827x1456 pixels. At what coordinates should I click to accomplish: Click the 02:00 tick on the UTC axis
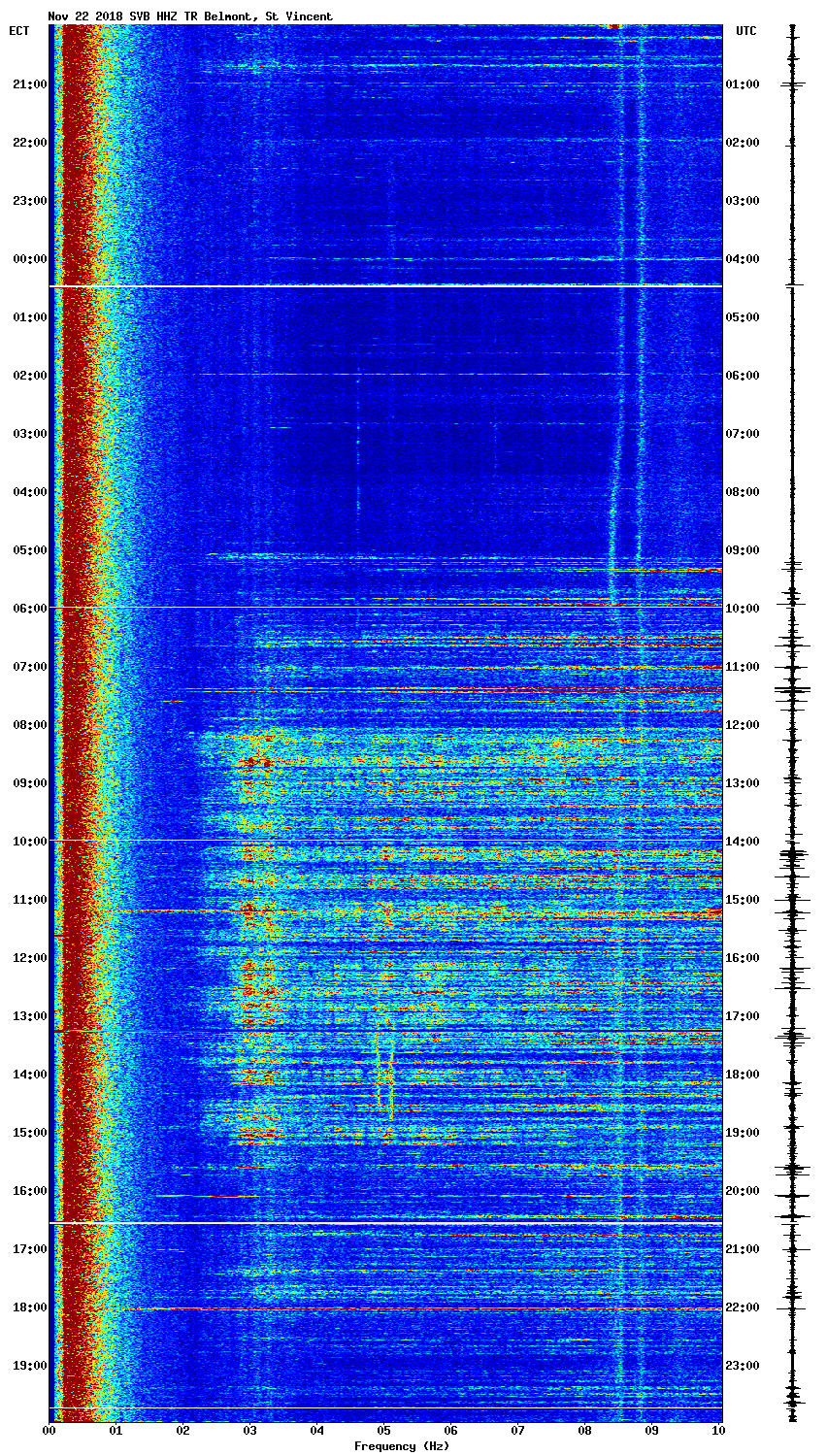point(743,143)
